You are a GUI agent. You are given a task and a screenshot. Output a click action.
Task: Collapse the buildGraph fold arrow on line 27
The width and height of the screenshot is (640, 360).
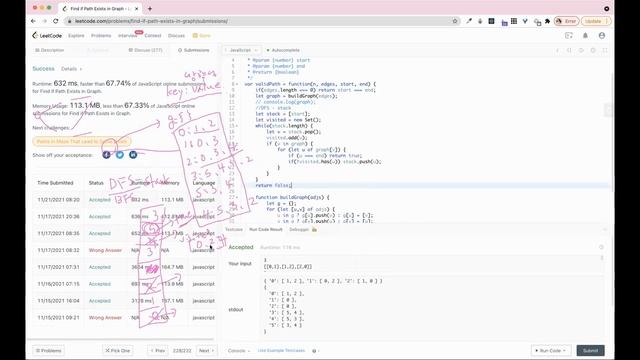point(238,197)
